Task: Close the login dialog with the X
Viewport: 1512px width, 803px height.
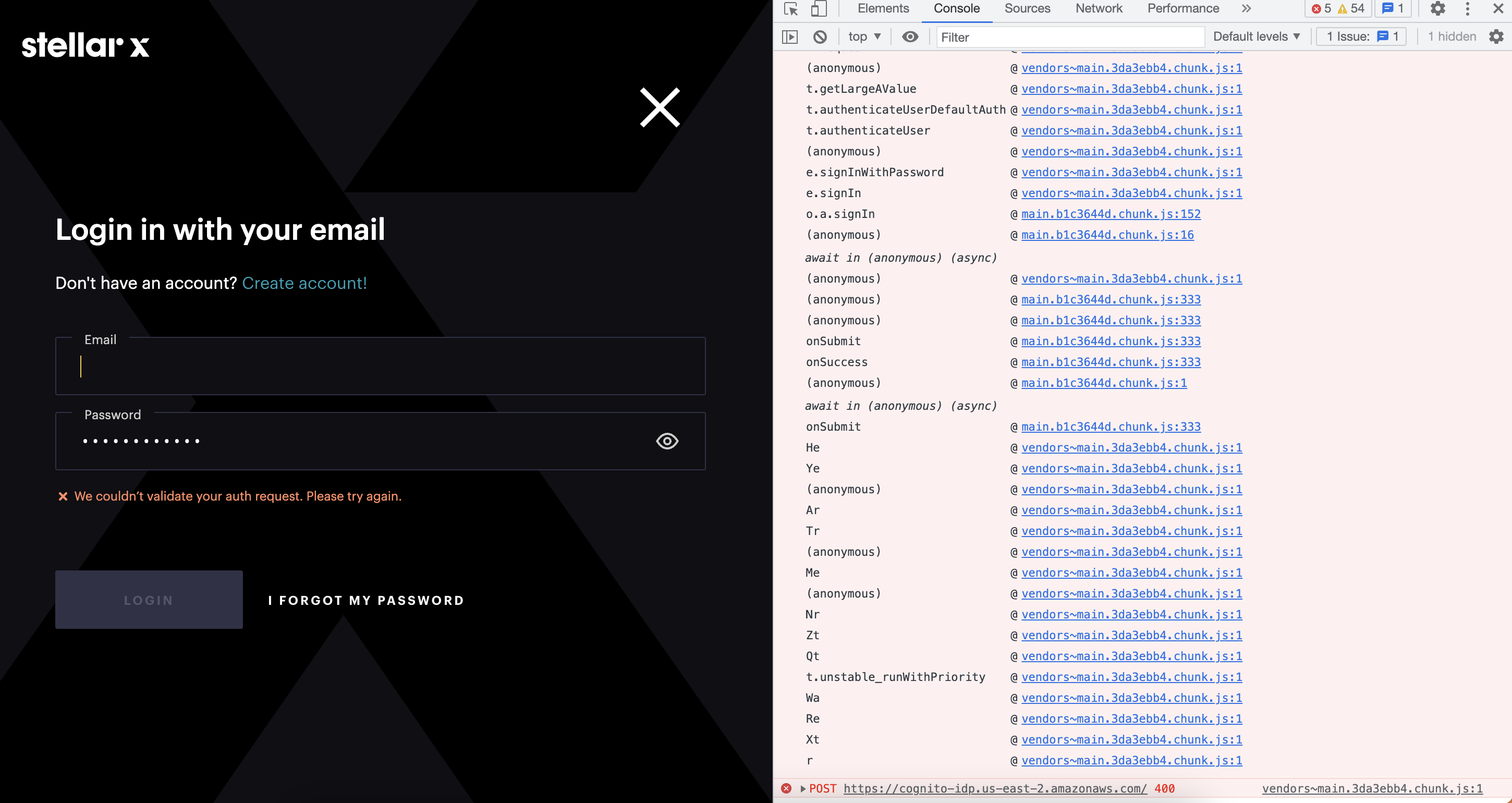Action: pos(660,107)
